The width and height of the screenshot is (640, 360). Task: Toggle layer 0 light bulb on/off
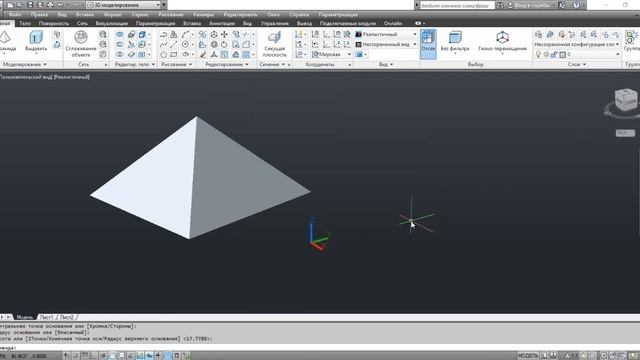pos(538,54)
